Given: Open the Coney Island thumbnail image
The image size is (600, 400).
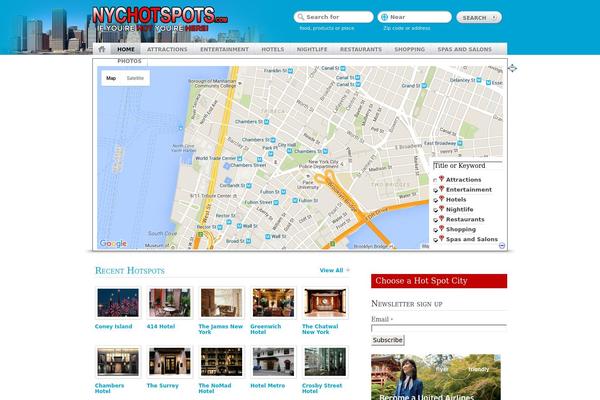Looking at the screenshot, I should coord(118,303).
